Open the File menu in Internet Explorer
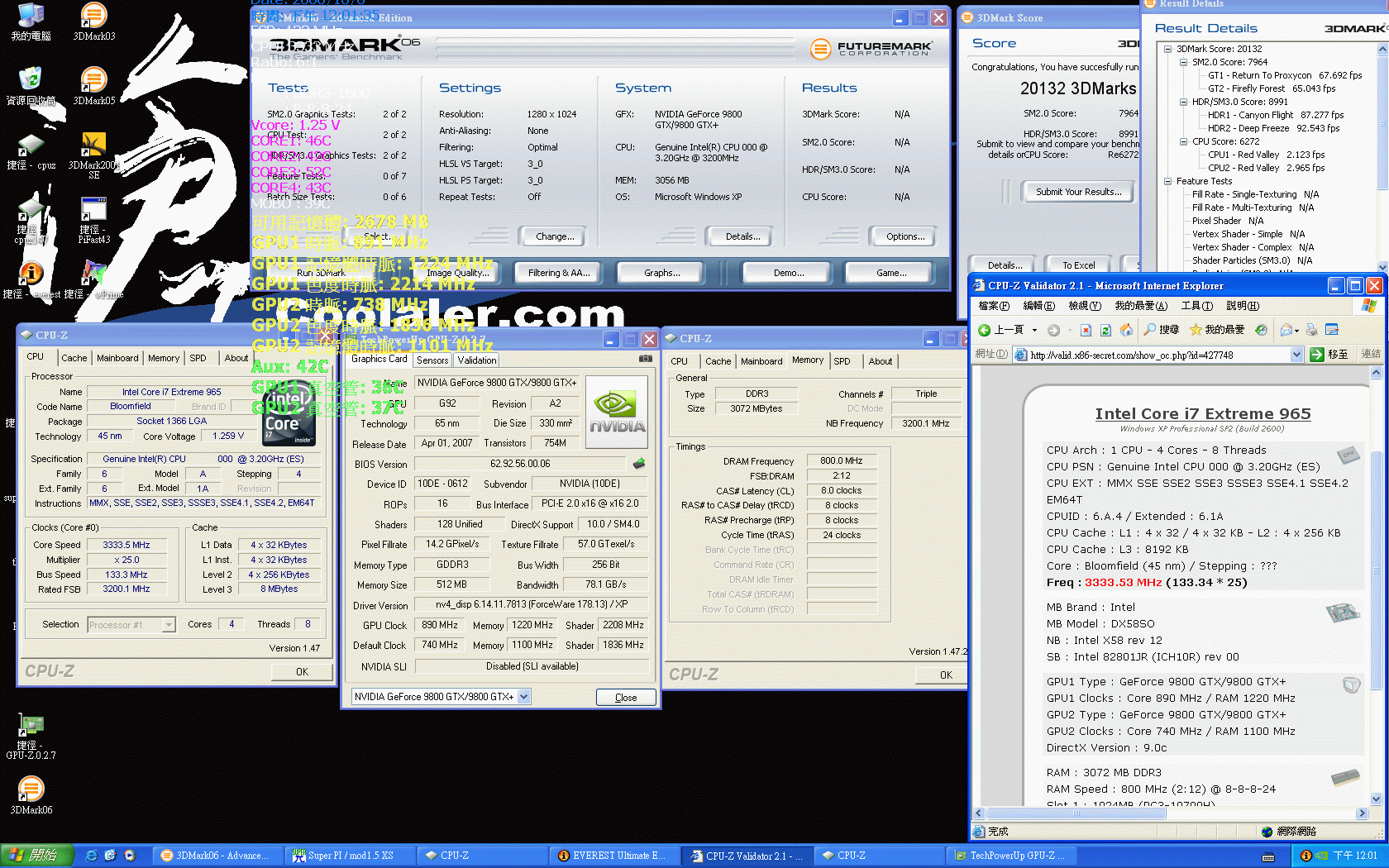Screen dimensions: 1389x868 point(994,306)
